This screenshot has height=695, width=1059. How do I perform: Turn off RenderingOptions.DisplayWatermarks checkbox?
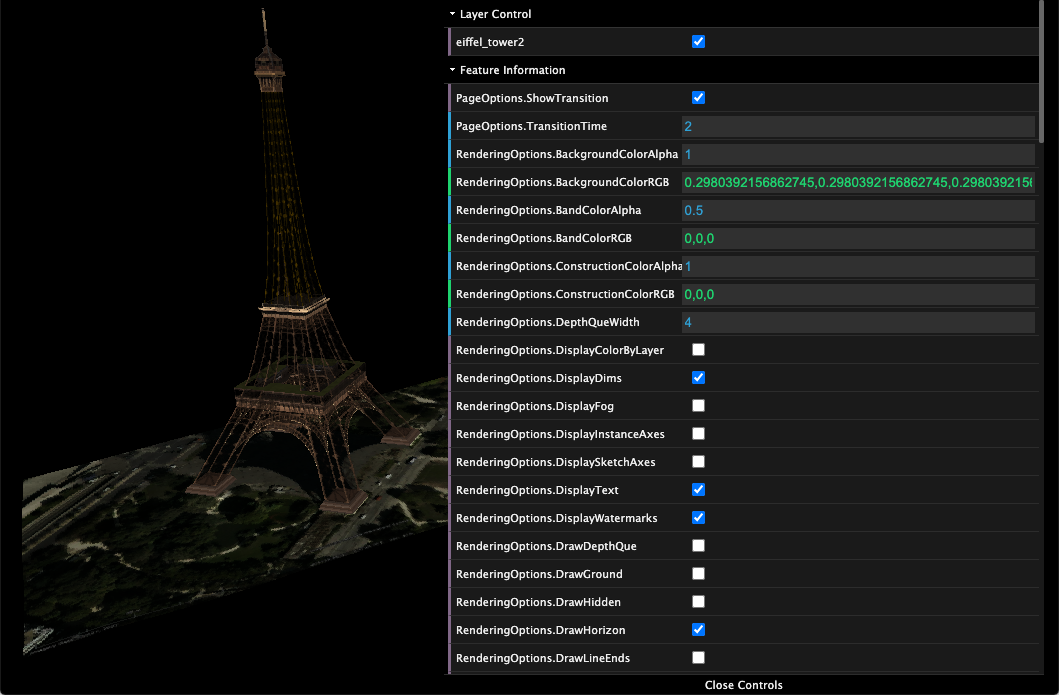tap(698, 518)
